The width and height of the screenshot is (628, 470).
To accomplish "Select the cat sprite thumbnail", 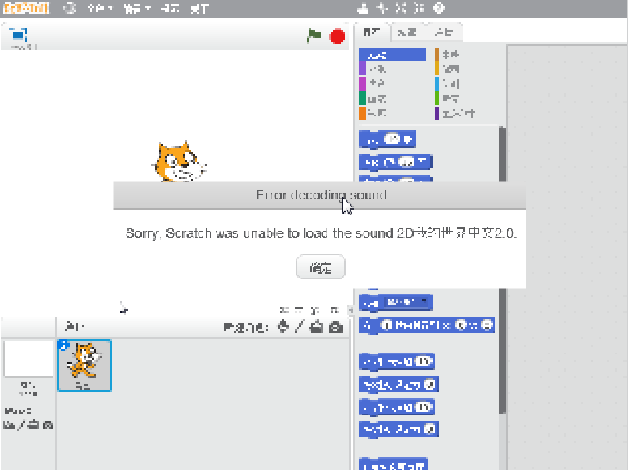I will [85, 365].
